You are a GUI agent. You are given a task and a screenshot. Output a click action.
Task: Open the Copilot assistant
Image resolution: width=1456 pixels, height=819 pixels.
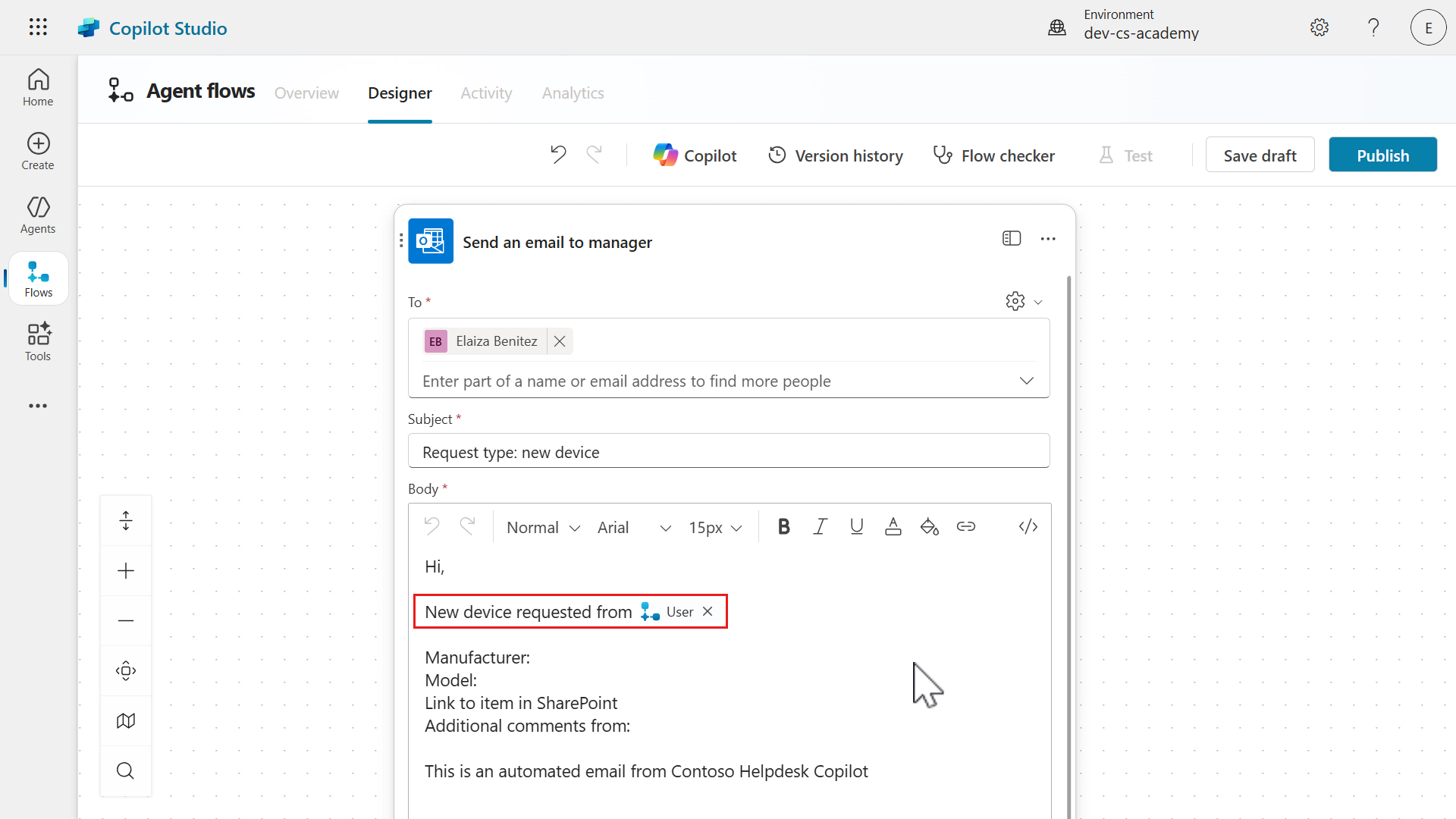pyautogui.click(x=694, y=155)
